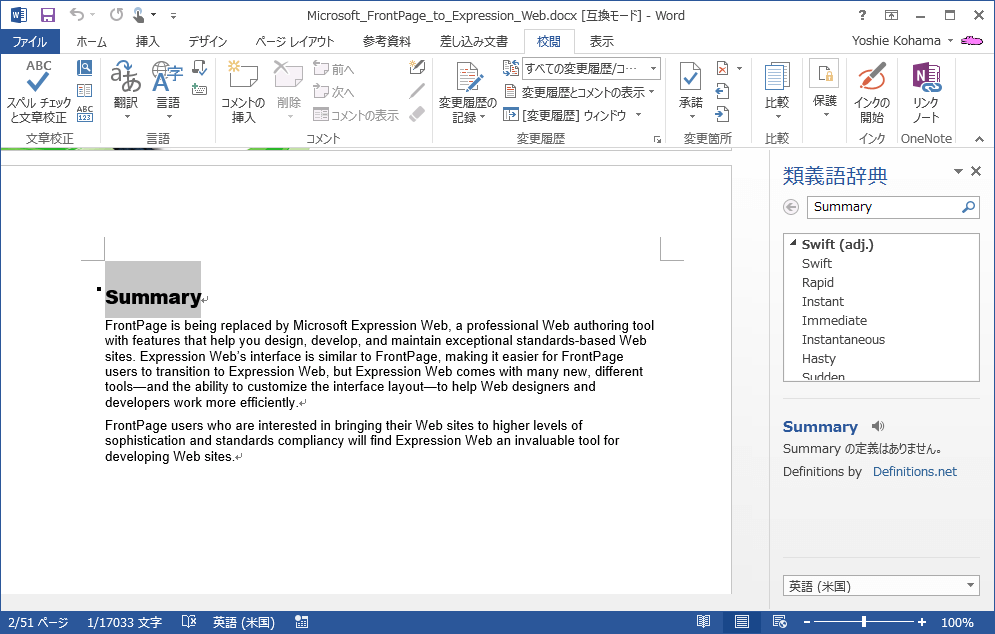Move the zoom slider handle in status bar
The width and height of the screenshot is (995, 634).
(864, 622)
